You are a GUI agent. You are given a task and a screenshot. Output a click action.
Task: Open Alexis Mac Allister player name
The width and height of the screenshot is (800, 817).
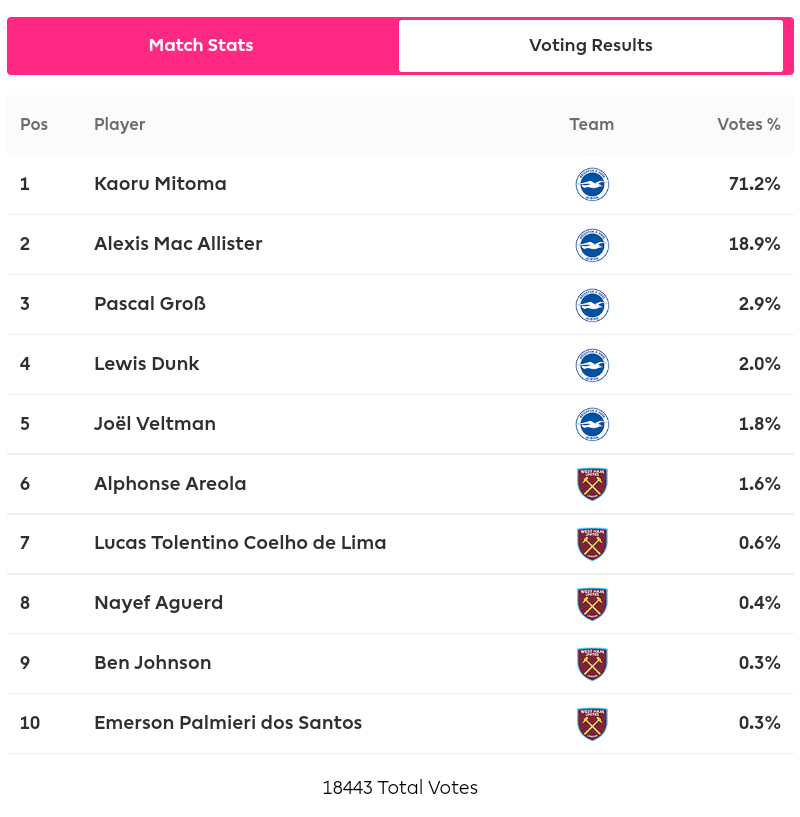[178, 244]
